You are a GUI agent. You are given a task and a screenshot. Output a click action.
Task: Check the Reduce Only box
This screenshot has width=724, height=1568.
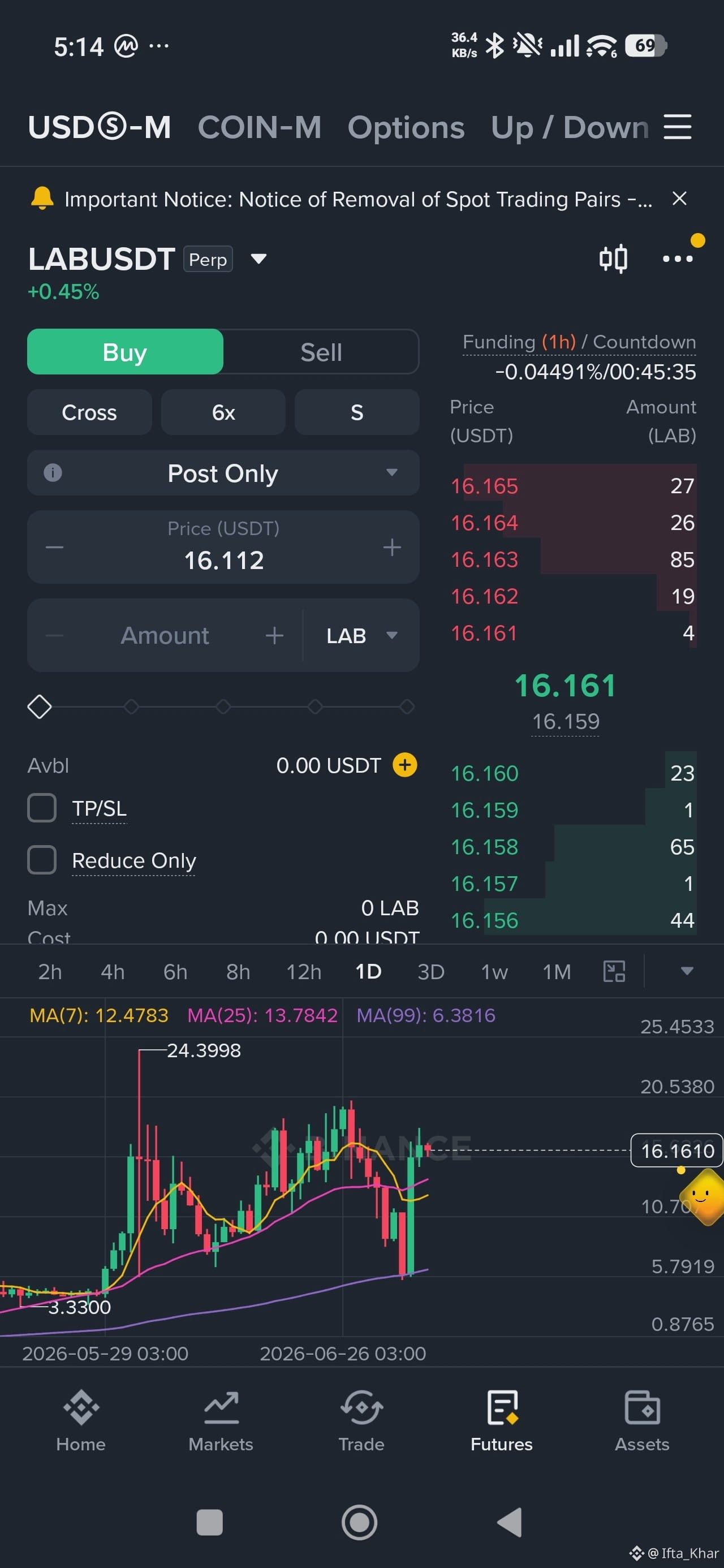[x=42, y=859]
